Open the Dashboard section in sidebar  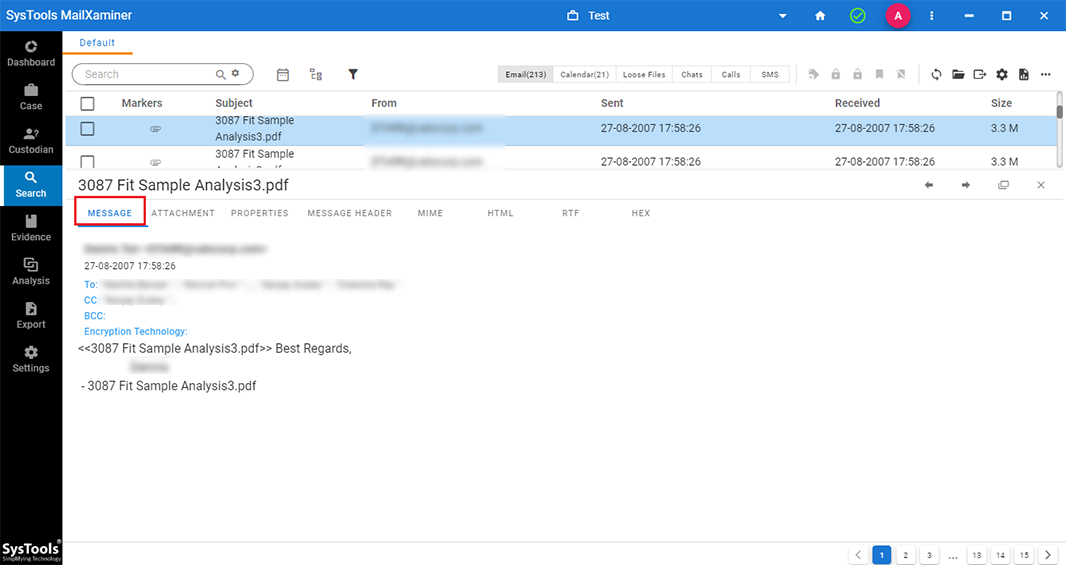coord(31,54)
